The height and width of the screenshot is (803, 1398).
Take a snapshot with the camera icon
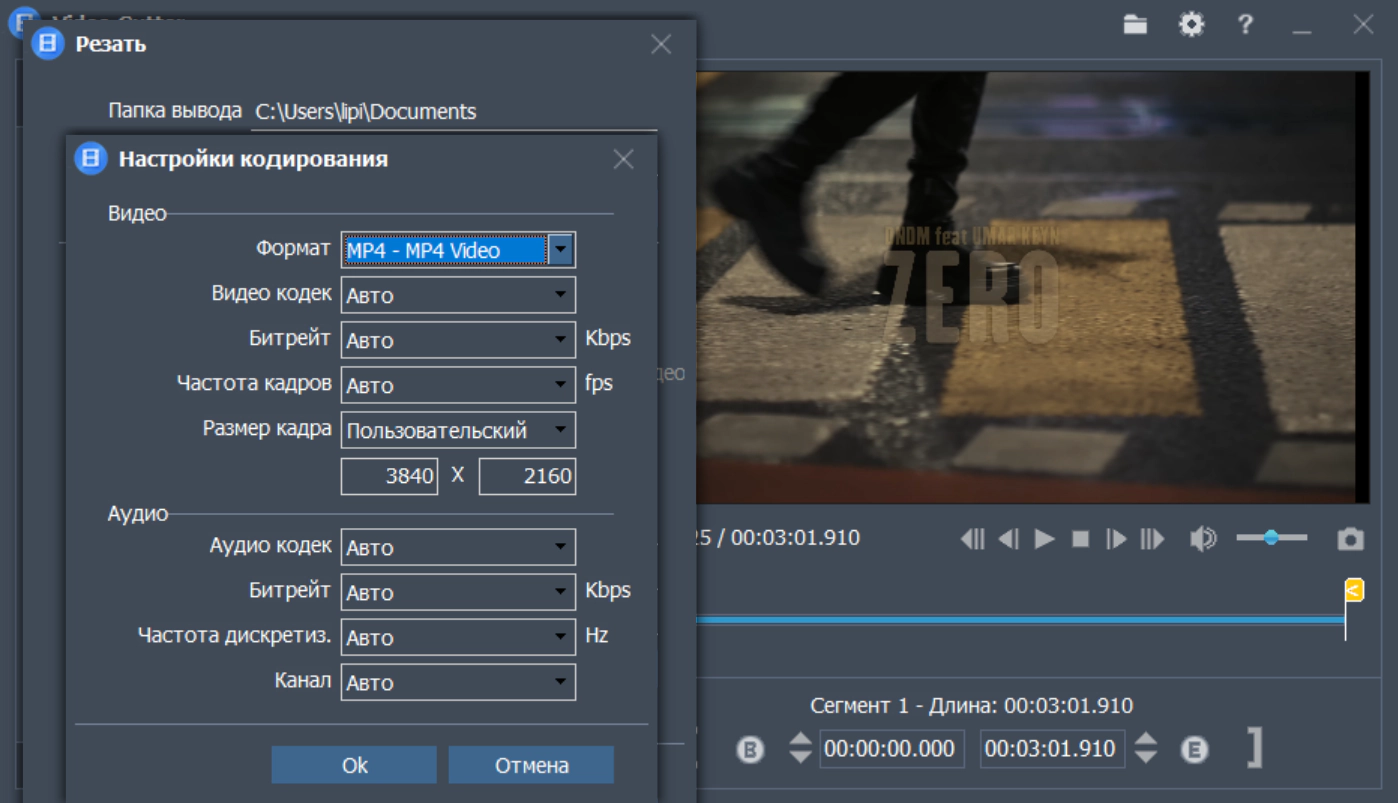tap(1350, 539)
